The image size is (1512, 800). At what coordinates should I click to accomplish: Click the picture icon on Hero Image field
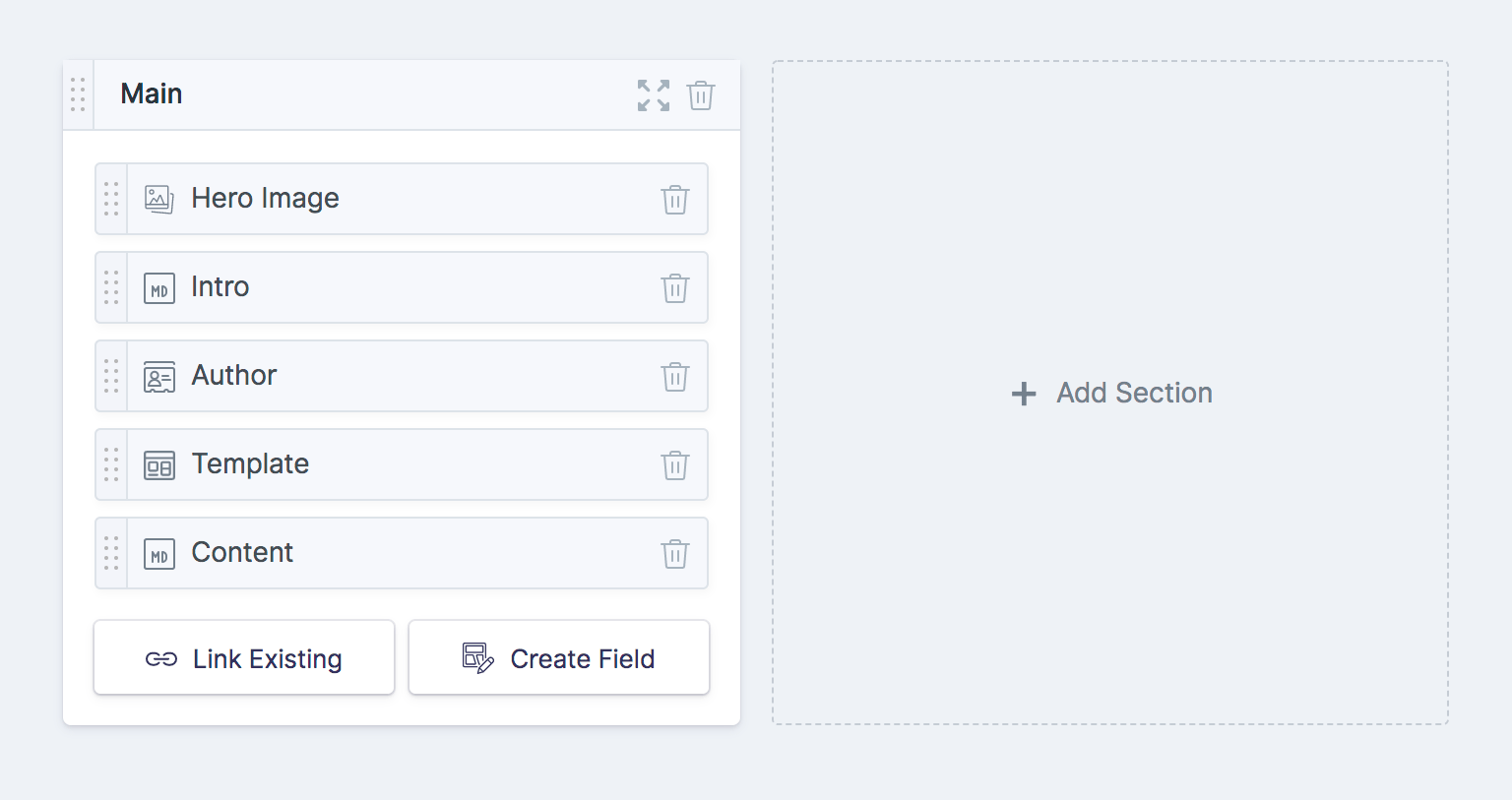tap(158, 198)
